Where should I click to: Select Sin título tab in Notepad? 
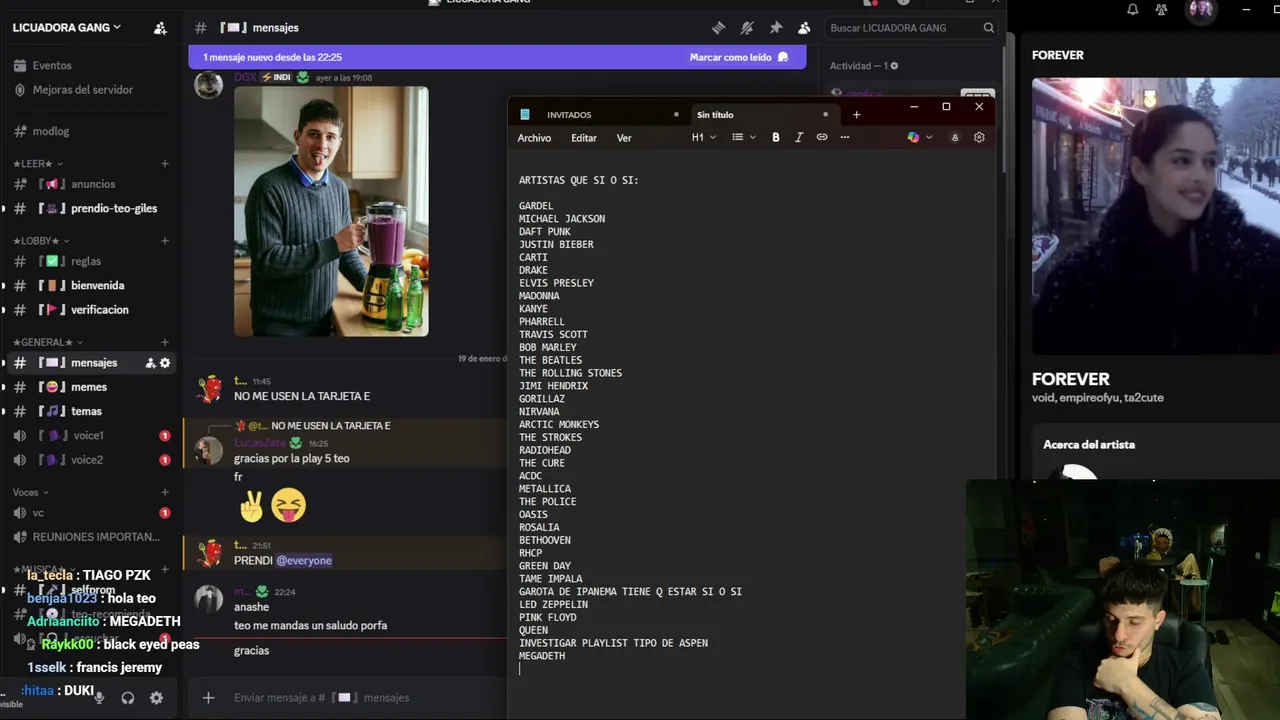coord(715,115)
